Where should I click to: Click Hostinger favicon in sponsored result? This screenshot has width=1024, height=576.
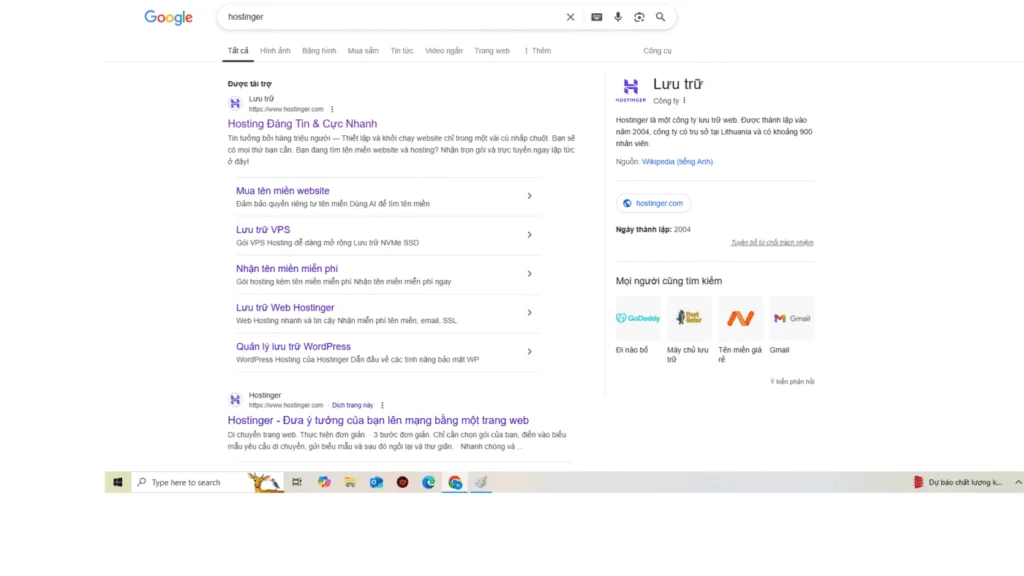point(235,103)
